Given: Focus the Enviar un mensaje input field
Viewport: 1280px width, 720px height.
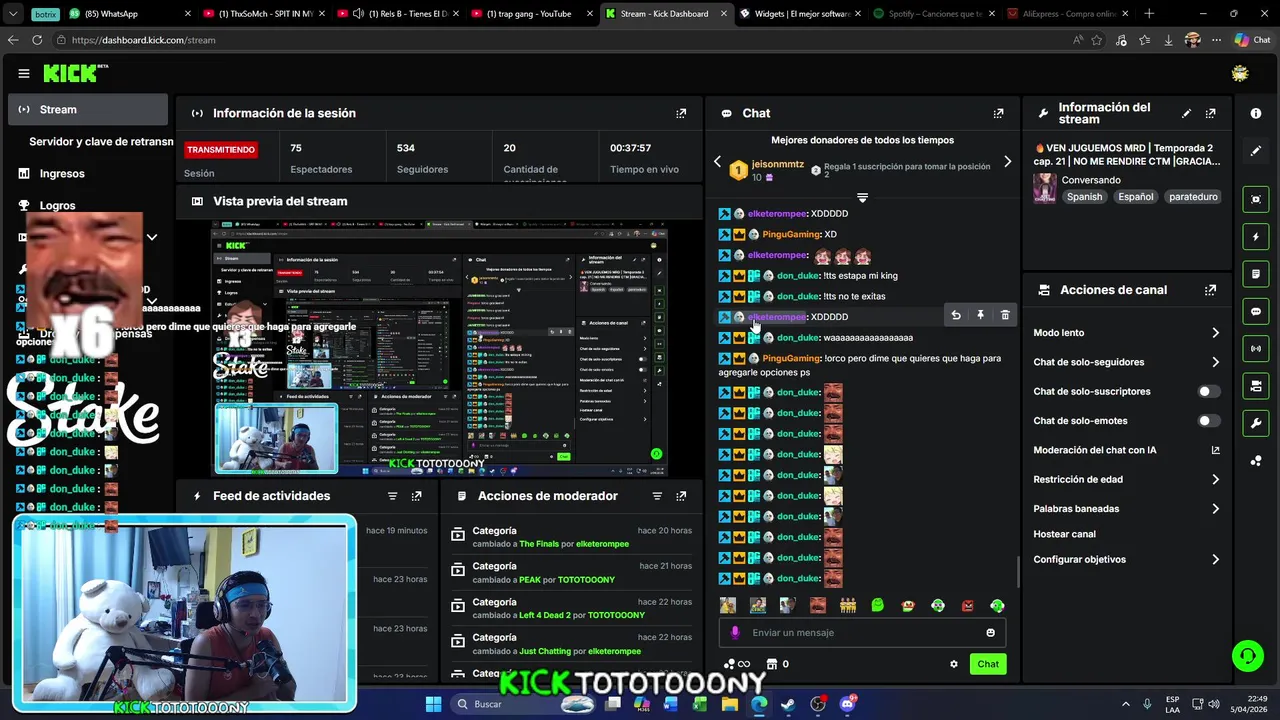Looking at the screenshot, I should point(862,632).
